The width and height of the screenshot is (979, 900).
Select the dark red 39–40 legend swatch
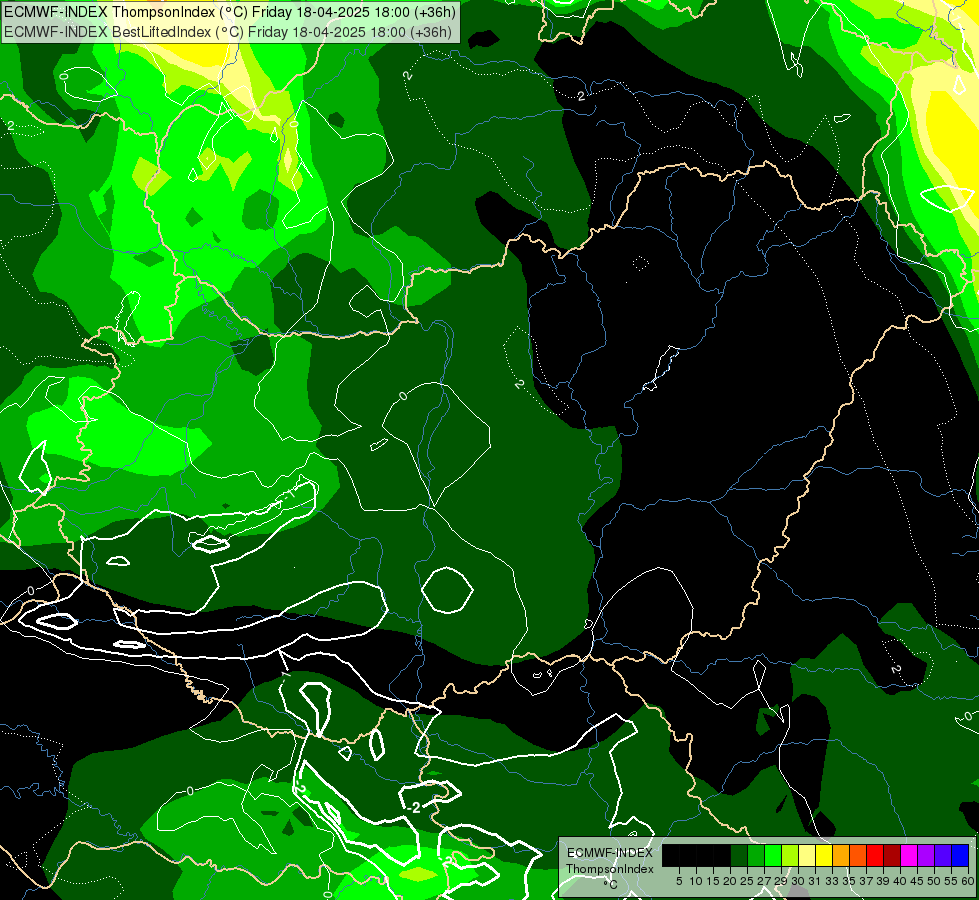tap(892, 855)
